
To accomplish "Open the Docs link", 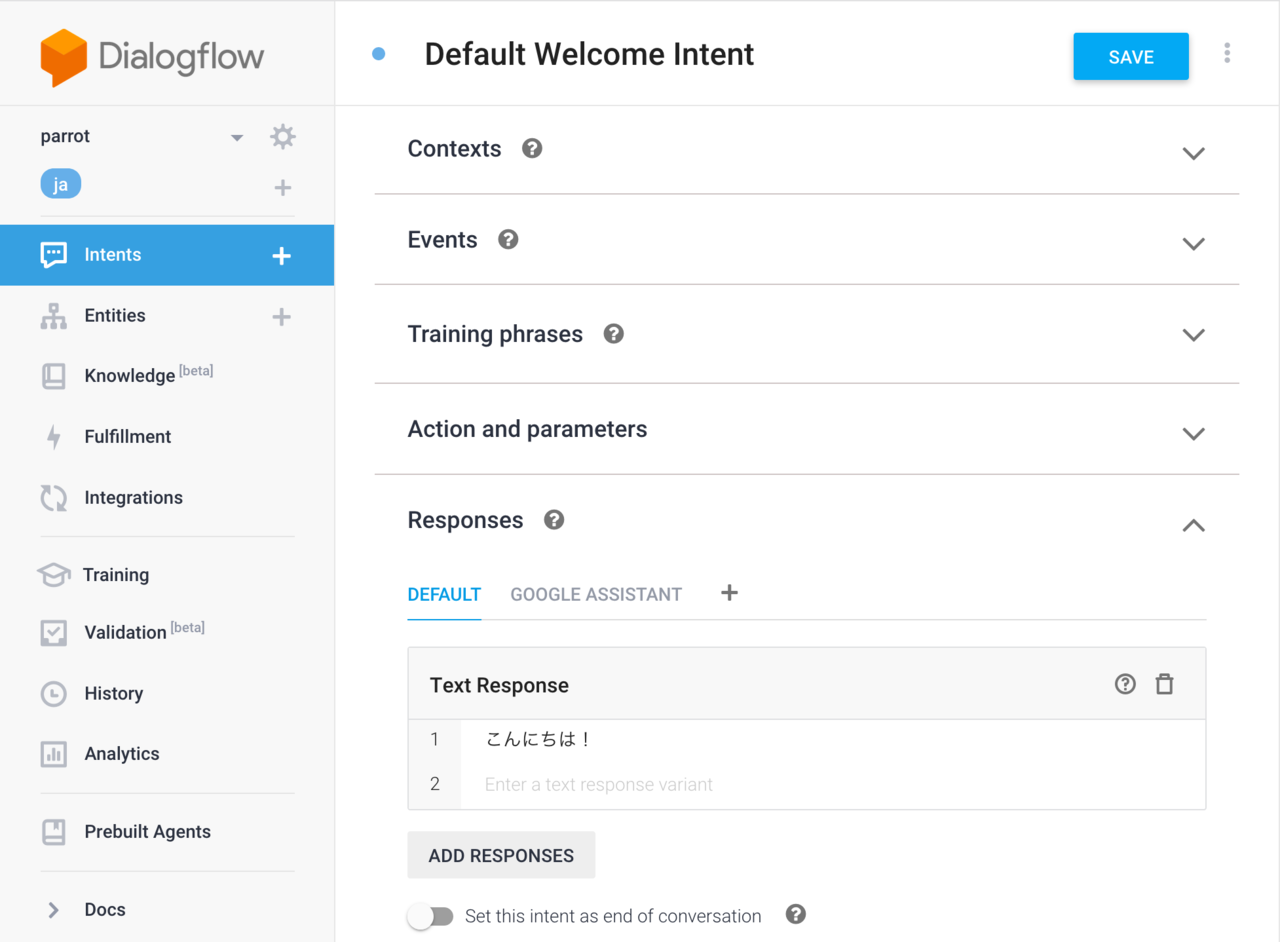I will [105, 910].
